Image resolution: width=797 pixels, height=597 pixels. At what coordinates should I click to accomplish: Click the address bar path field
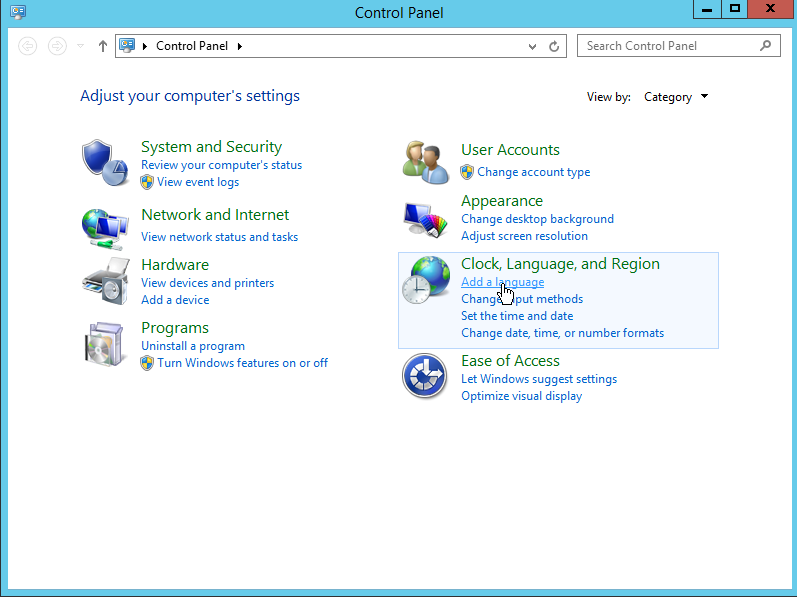pos(341,46)
